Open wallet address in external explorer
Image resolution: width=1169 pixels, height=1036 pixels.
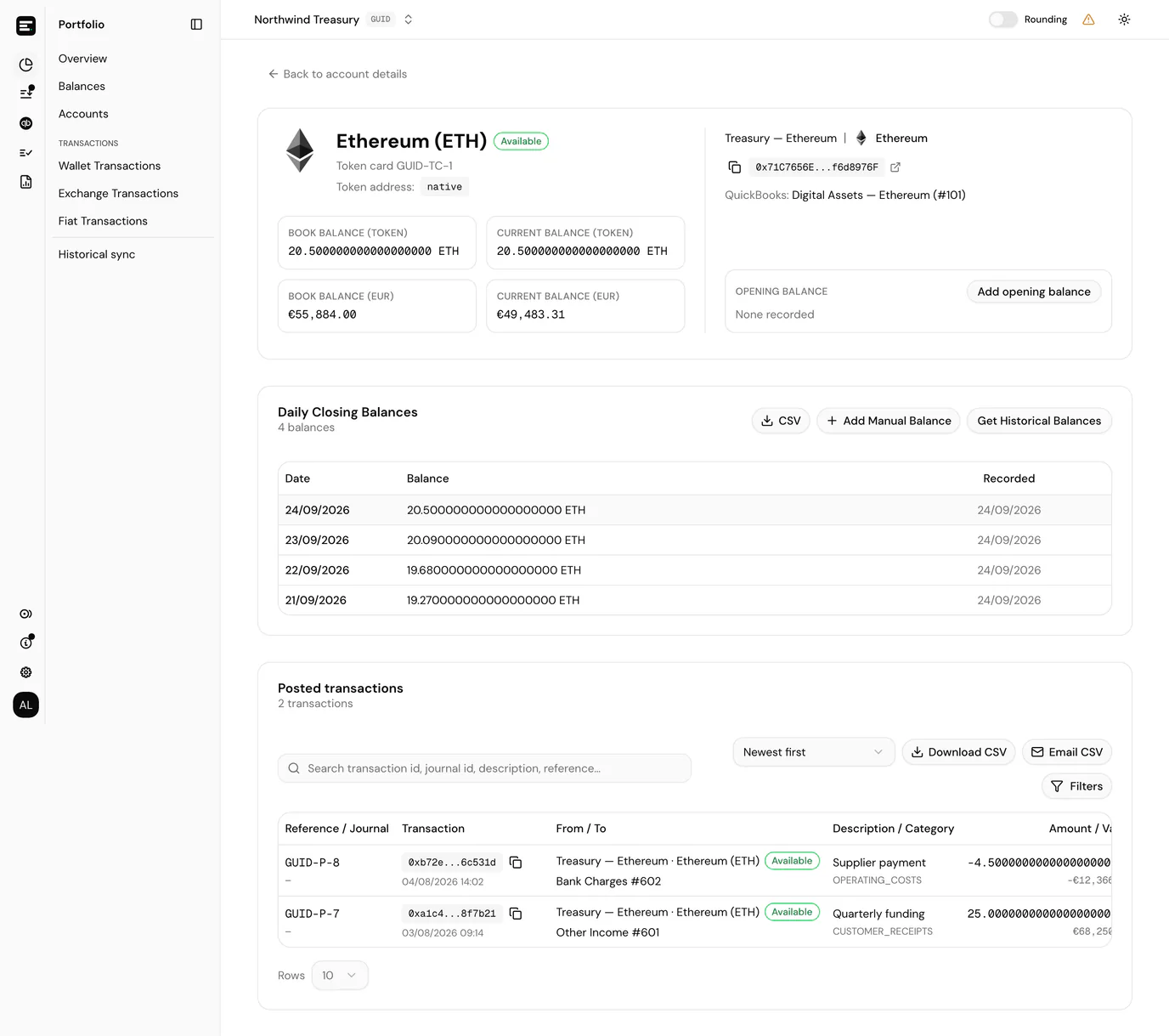click(895, 167)
